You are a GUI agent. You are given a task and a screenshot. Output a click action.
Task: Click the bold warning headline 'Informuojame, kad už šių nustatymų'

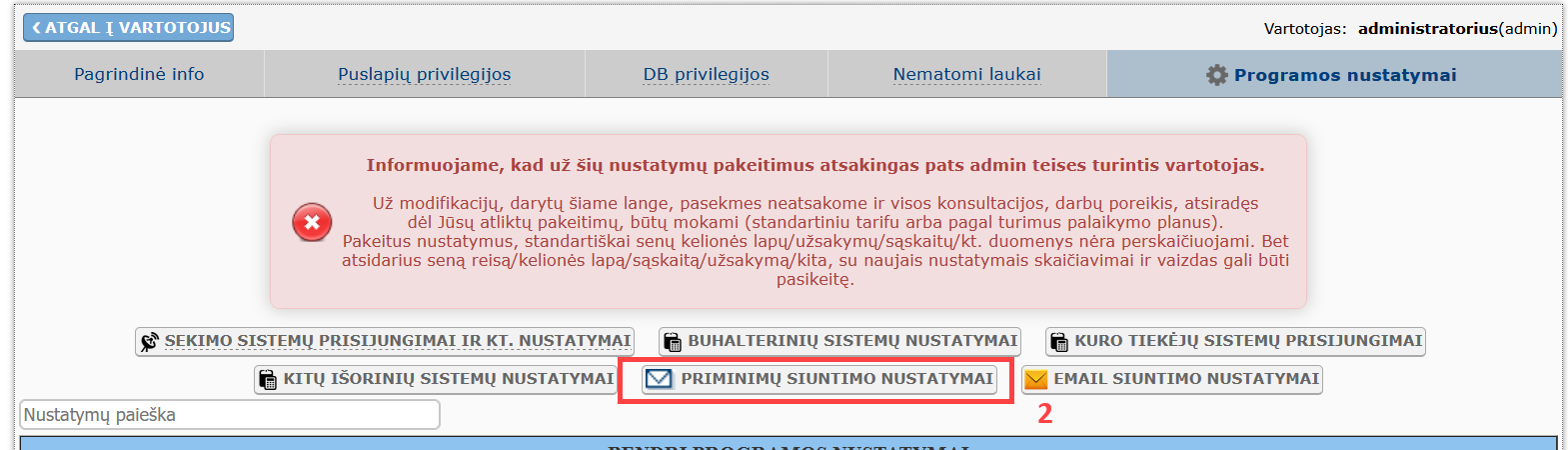pos(815,165)
